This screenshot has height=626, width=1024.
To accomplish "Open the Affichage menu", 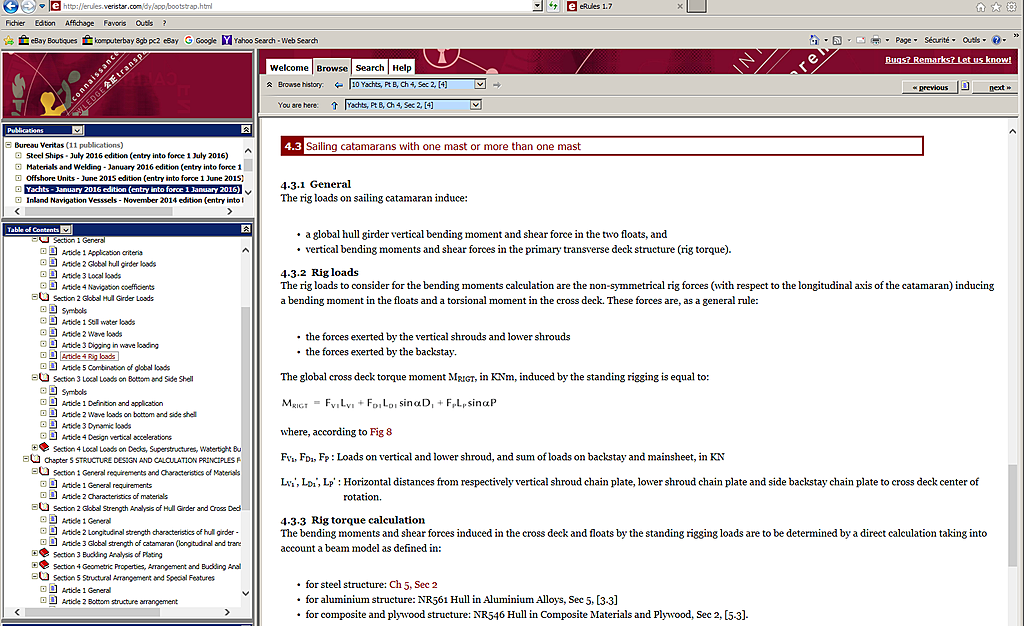I will (80, 23).
